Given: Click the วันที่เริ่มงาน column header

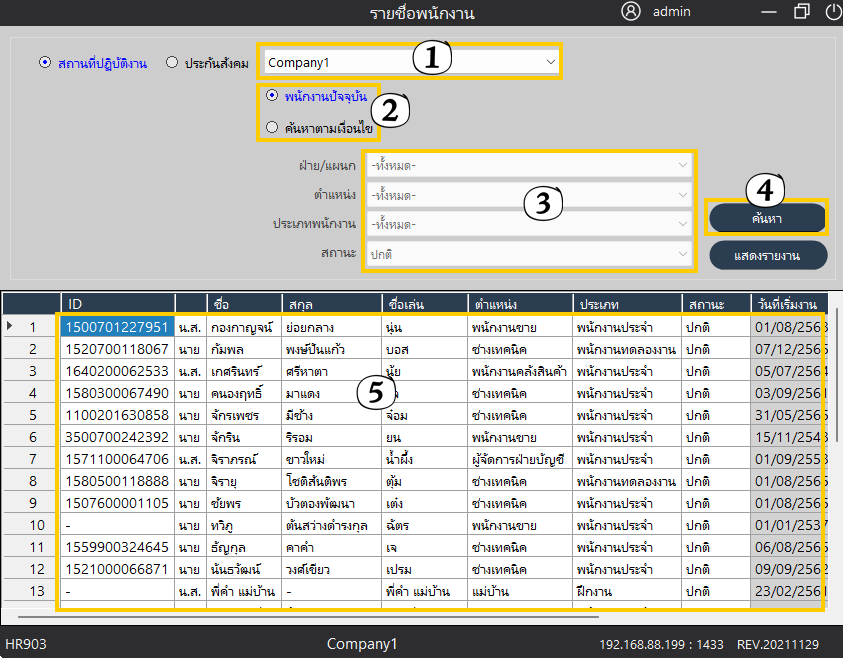Looking at the screenshot, I should (x=788, y=303).
